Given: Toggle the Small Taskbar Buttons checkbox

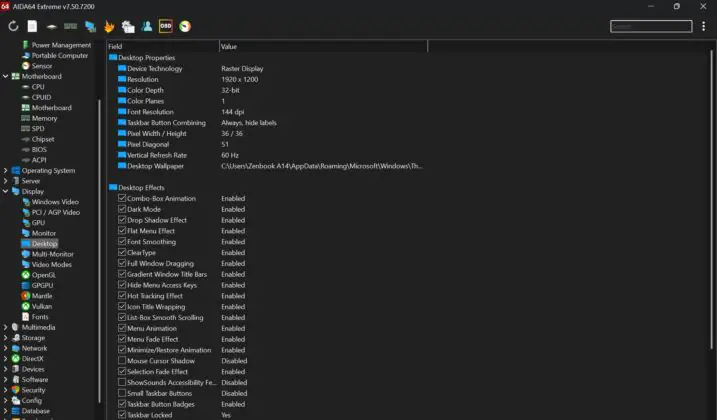Looking at the screenshot, I should 122,393.
